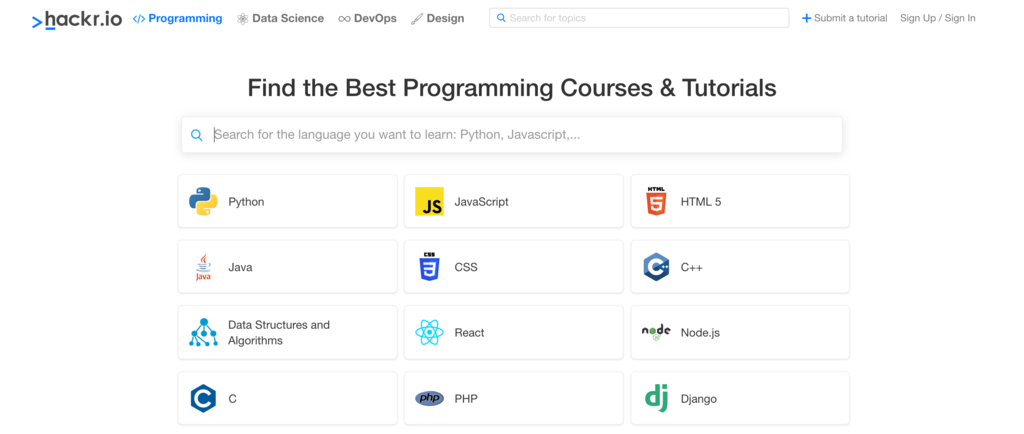The image size is (1024, 434).
Task: Select the C language label
Action: point(232,398)
